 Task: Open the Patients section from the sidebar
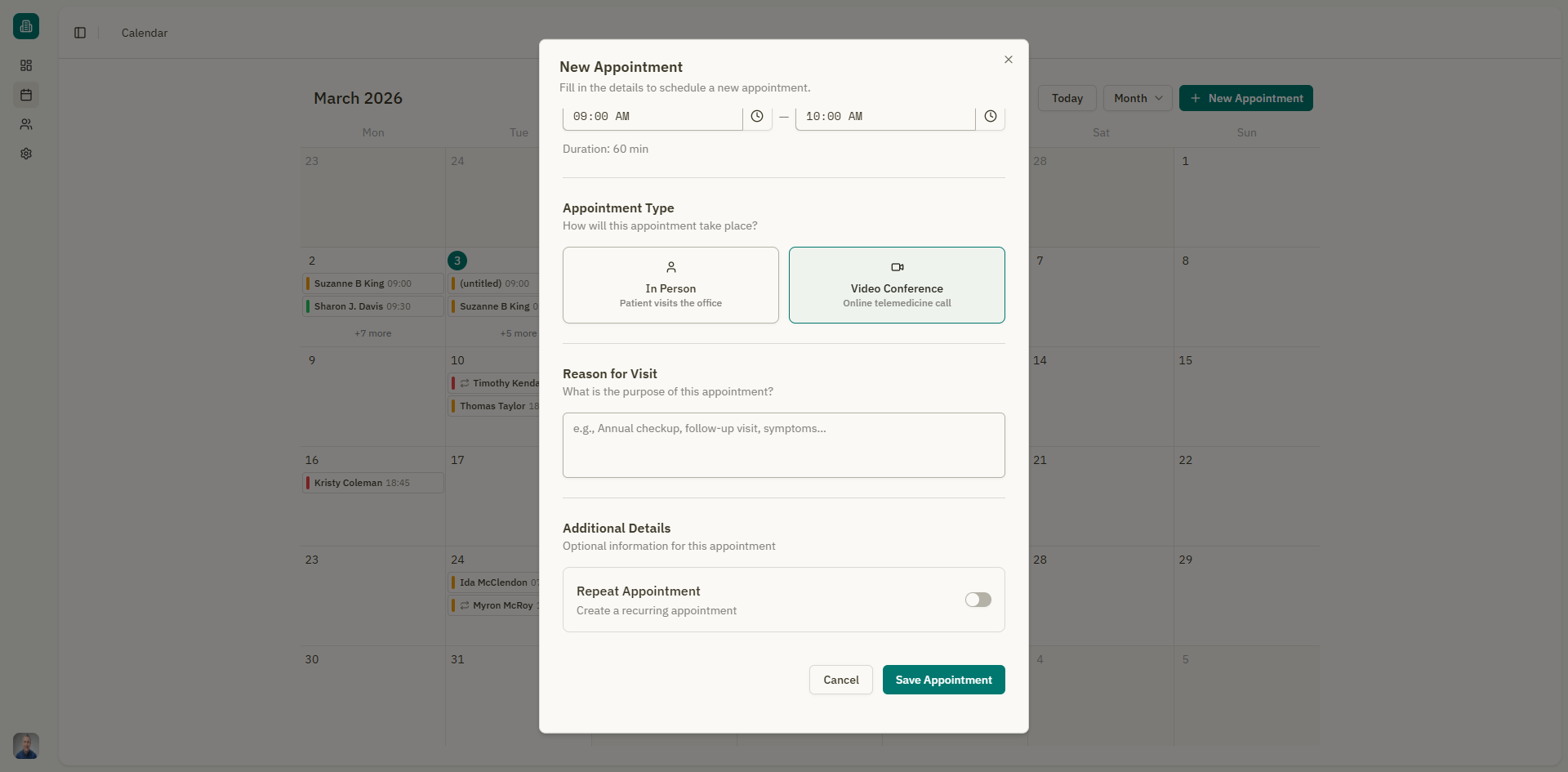pyautogui.click(x=25, y=124)
